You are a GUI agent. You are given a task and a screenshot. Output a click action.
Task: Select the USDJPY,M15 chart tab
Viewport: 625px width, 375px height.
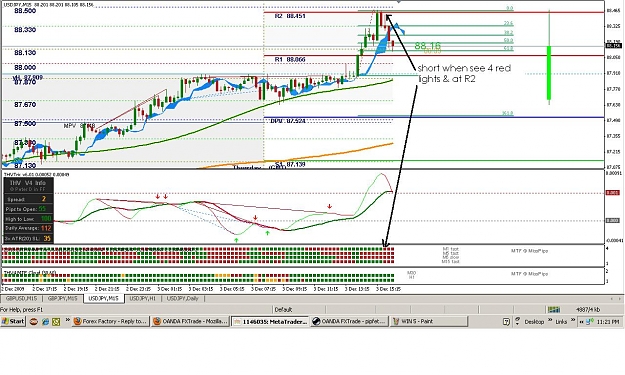tap(104, 298)
